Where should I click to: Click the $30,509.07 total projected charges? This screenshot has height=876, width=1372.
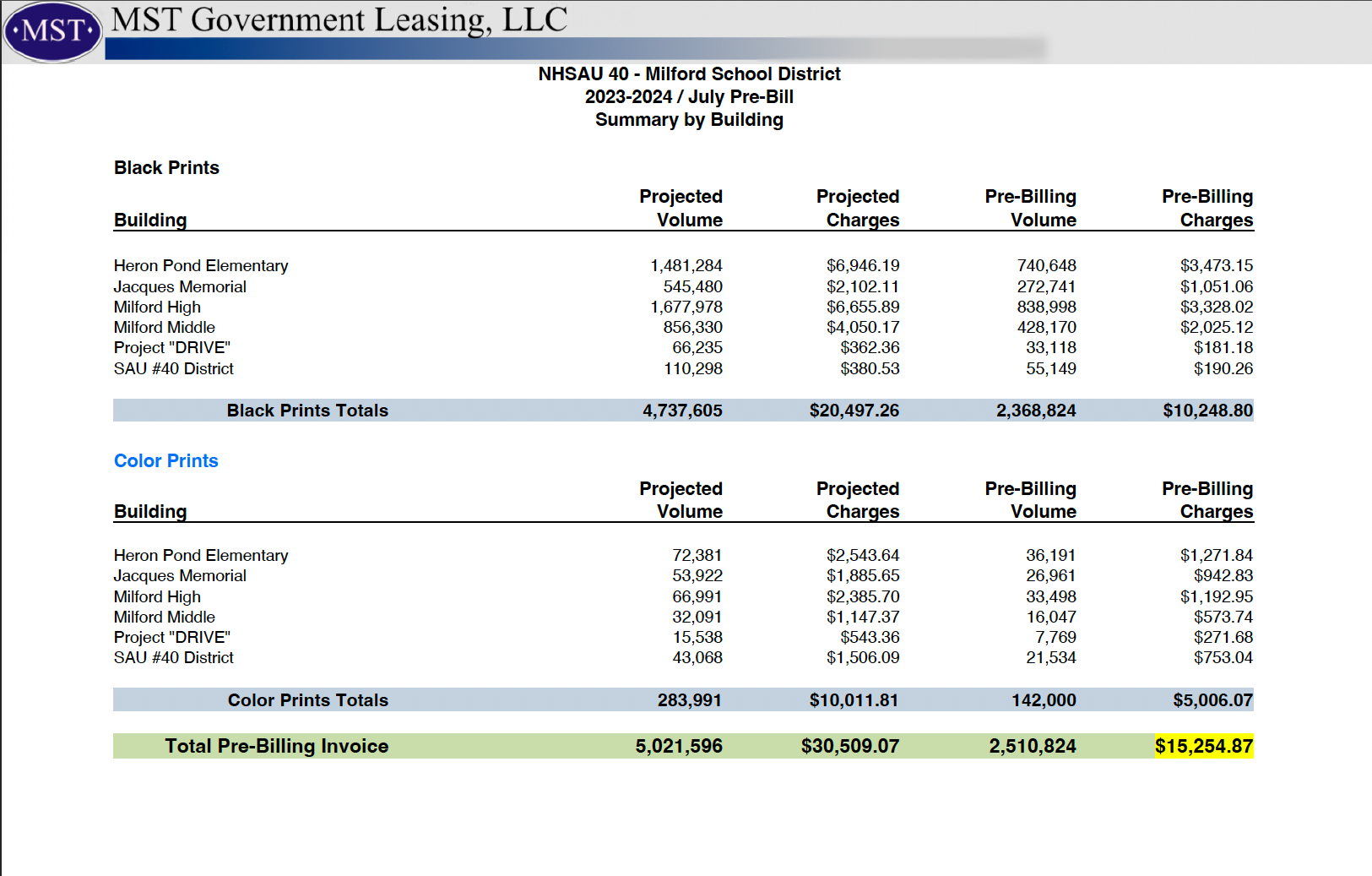tap(849, 747)
